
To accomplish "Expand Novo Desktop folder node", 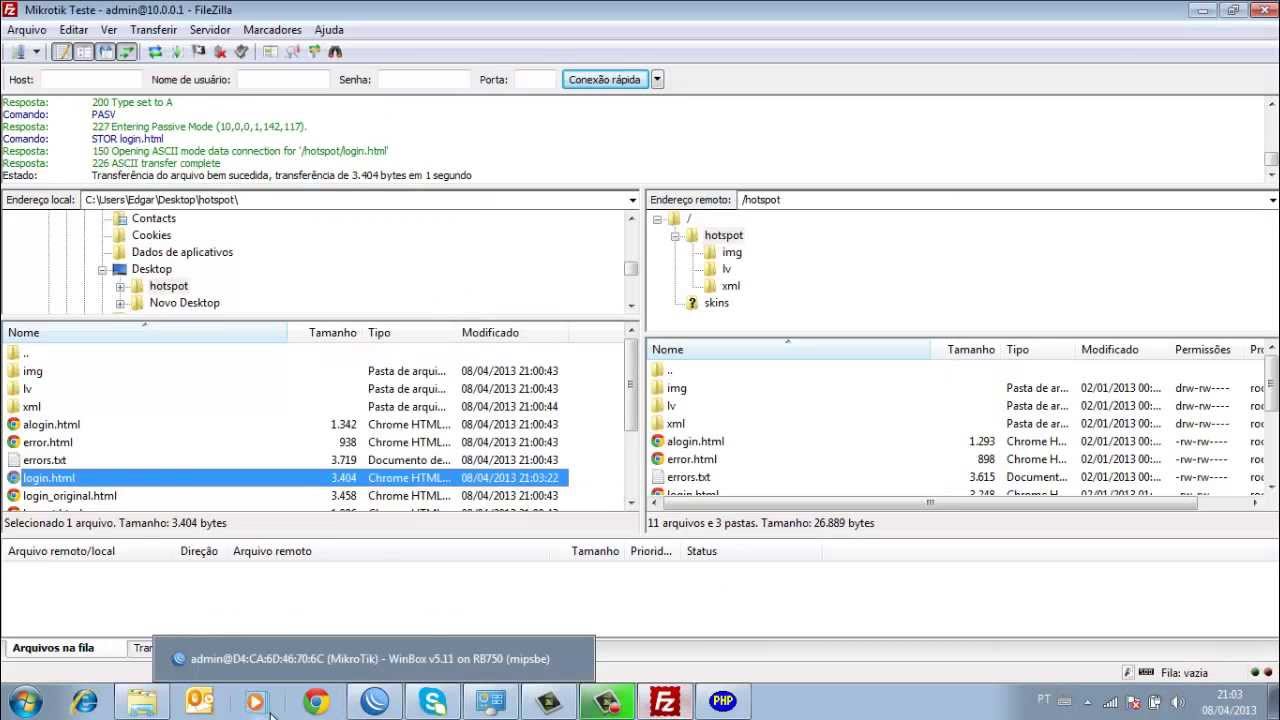I will pyautogui.click(x=120, y=304).
